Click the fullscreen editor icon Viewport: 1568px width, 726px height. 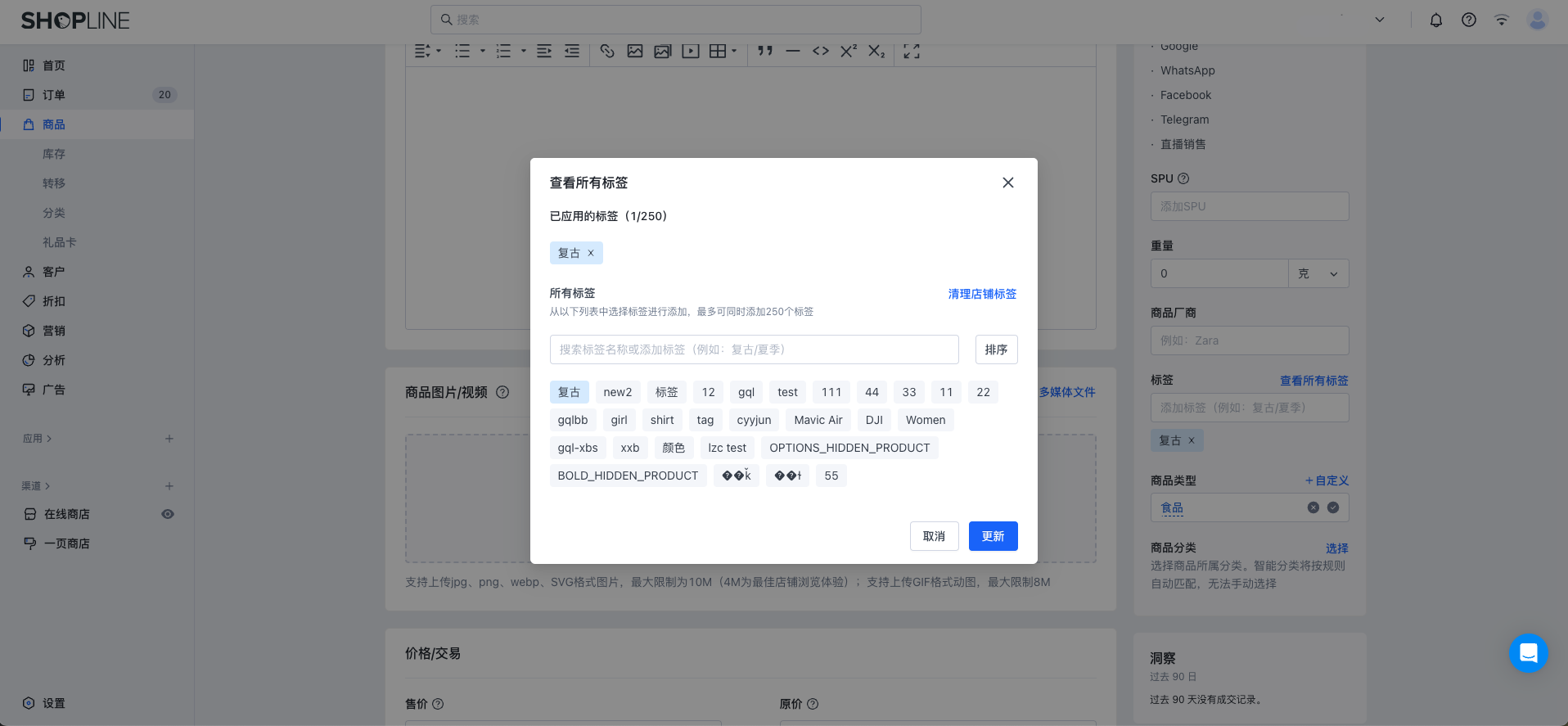pyautogui.click(x=912, y=52)
